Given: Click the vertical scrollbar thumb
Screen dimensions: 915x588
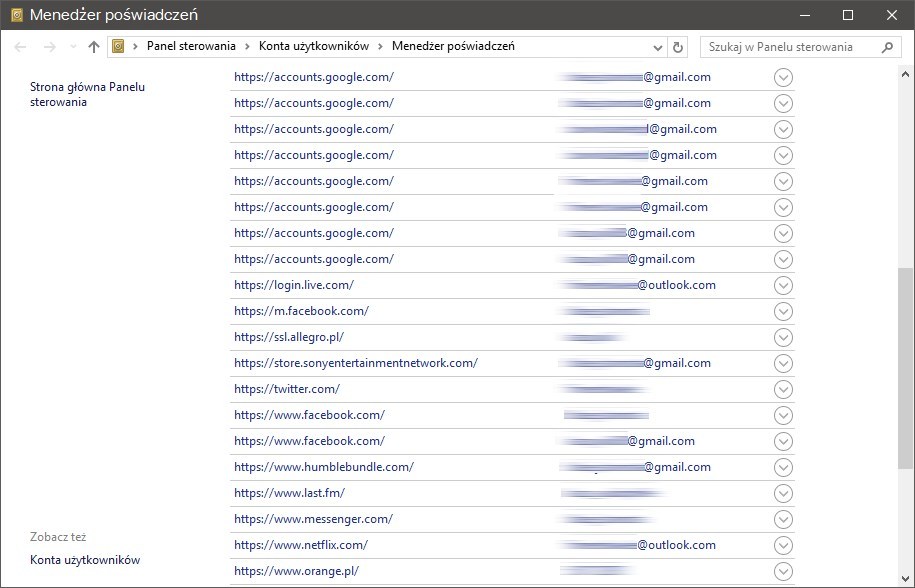Looking at the screenshot, I should click(x=905, y=369).
